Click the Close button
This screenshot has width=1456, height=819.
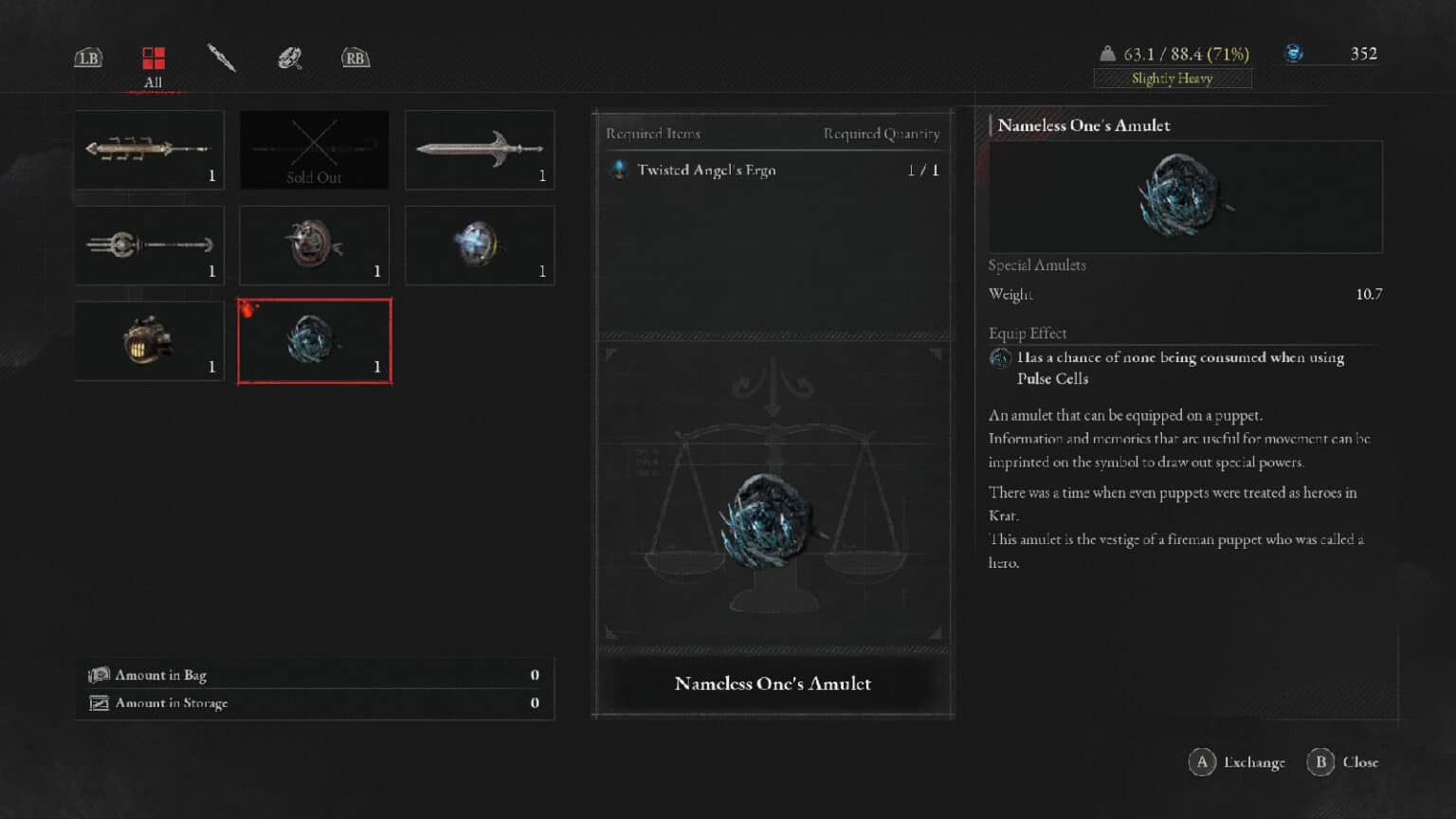1343,762
